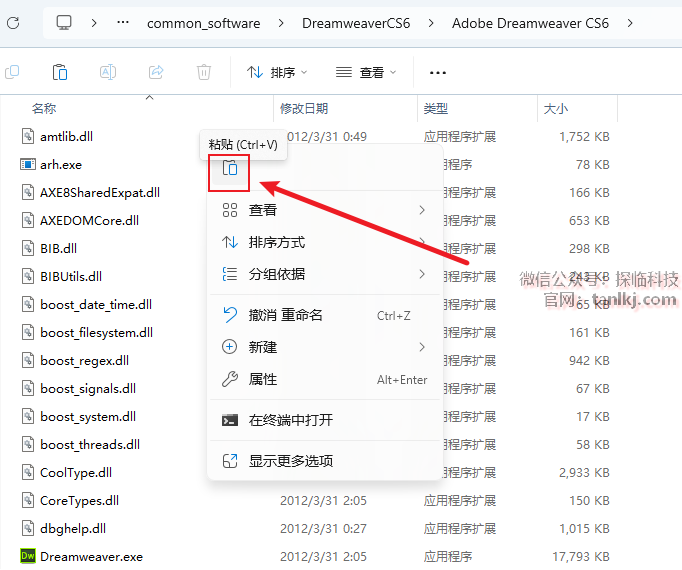Select the arh.exe file
Screen dimensions: 682x570
tap(61, 164)
